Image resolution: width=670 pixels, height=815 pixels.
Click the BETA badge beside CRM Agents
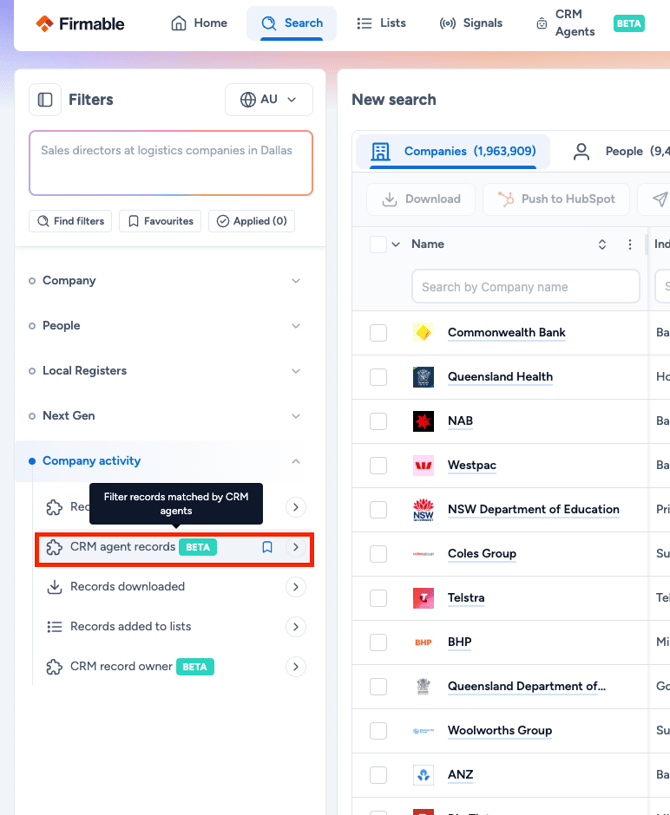(x=629, y=23)
